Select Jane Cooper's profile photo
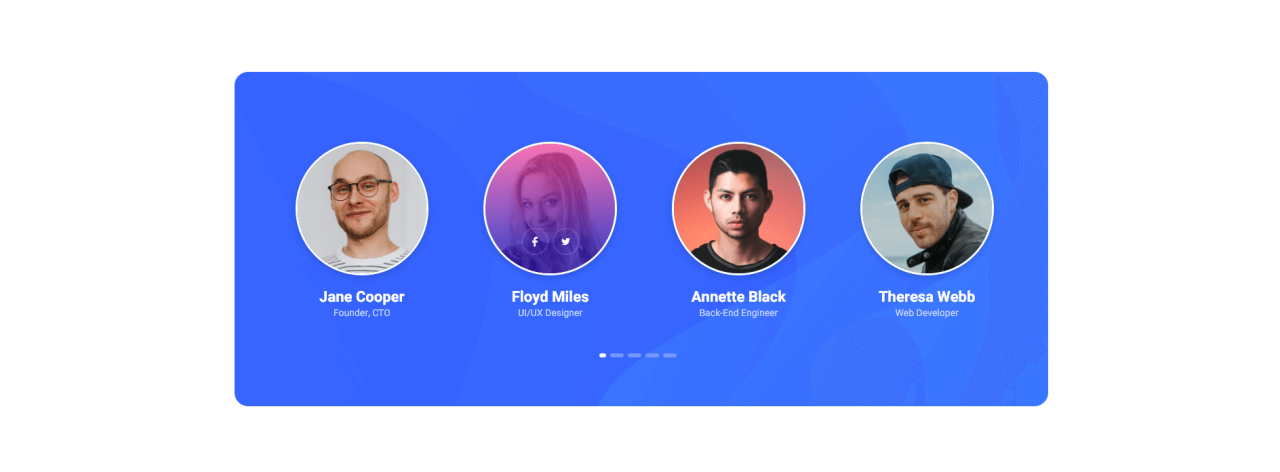 362,208
